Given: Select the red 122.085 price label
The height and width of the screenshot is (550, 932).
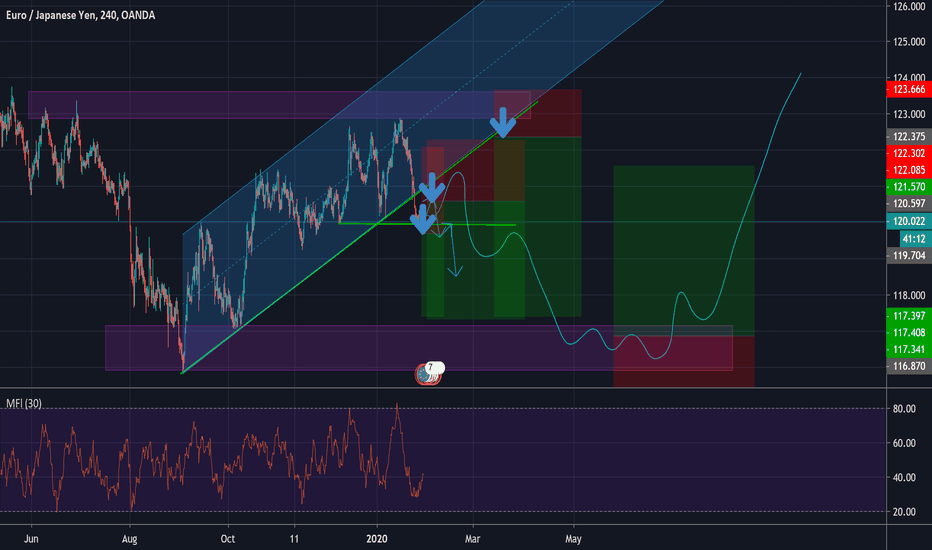Looking at the screenshot, I should (x=909, y=170).
